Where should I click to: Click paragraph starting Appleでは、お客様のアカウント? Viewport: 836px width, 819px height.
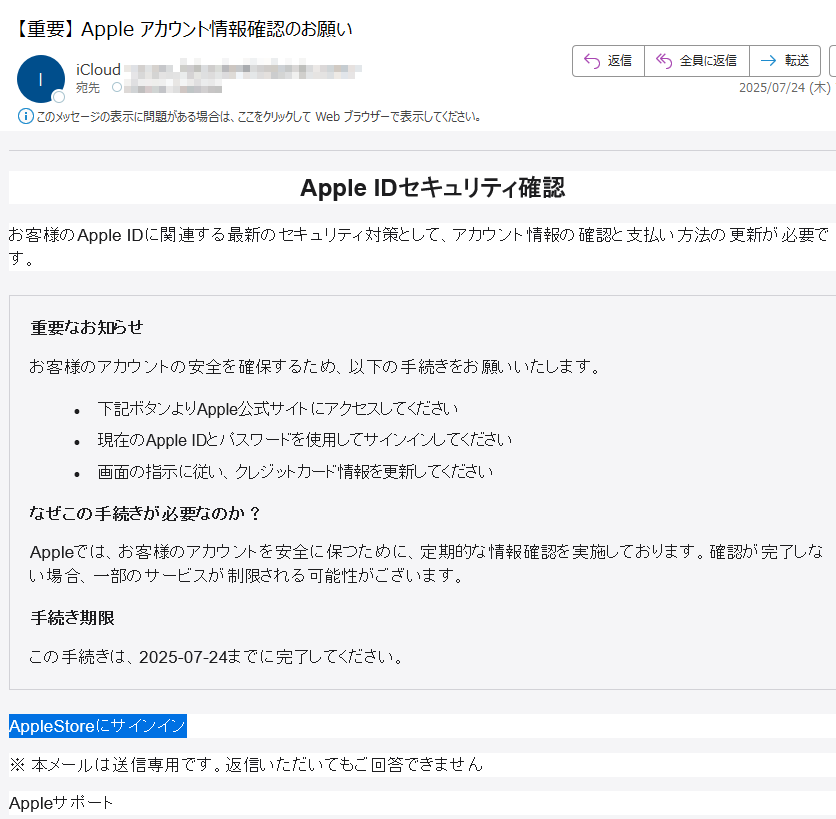tap(426, 563)
